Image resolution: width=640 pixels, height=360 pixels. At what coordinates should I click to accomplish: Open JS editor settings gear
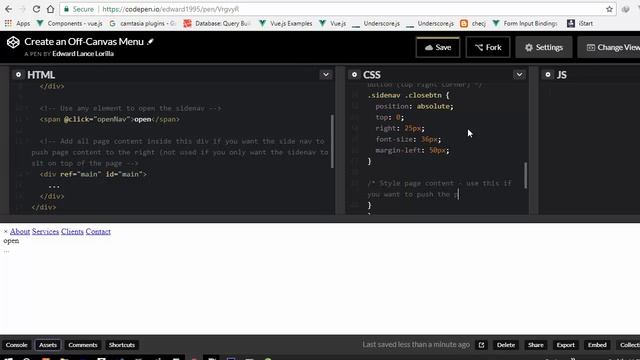(548, 75)
